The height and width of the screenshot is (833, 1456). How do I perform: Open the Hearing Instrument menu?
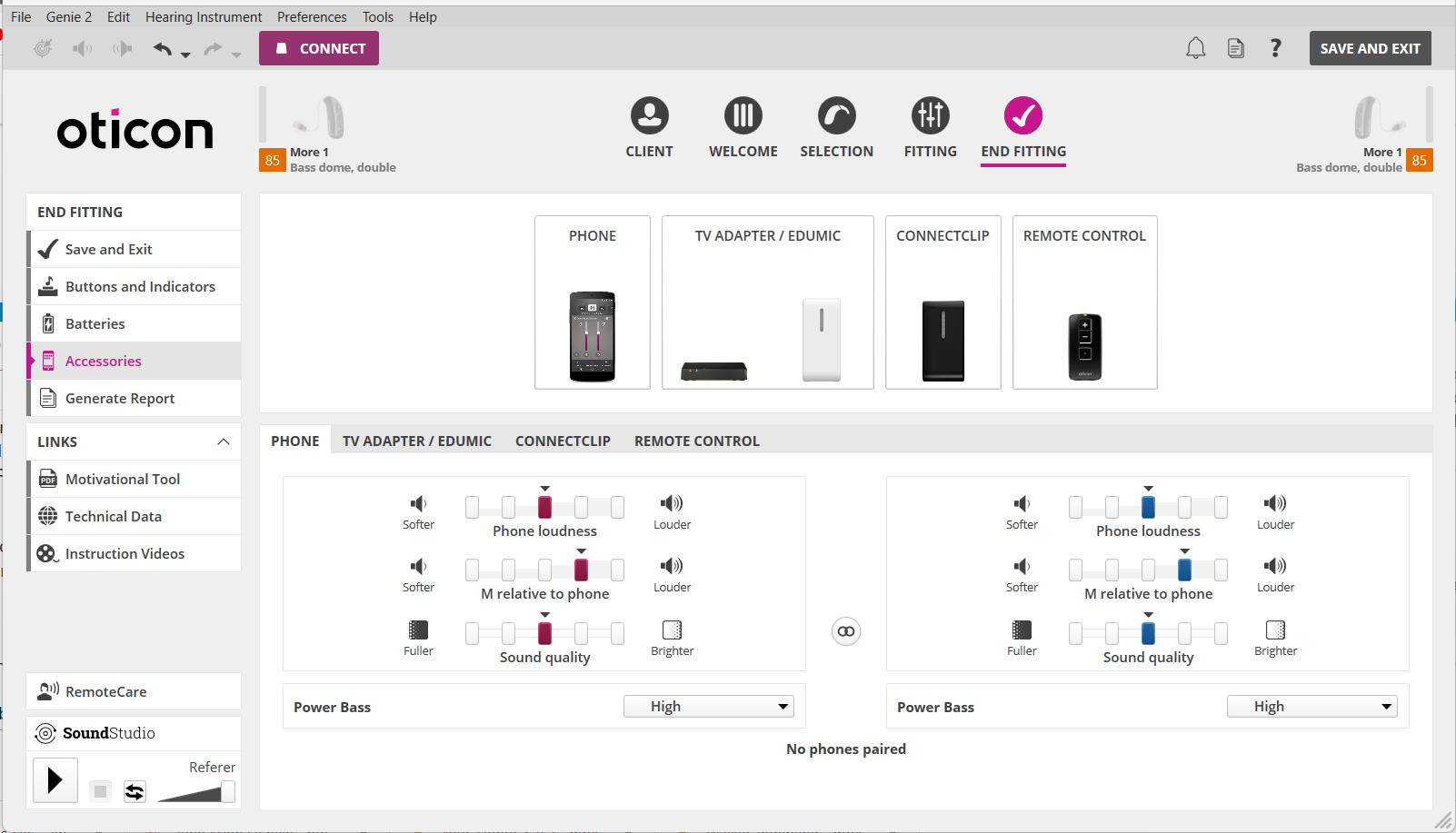(x=204, y=16)
